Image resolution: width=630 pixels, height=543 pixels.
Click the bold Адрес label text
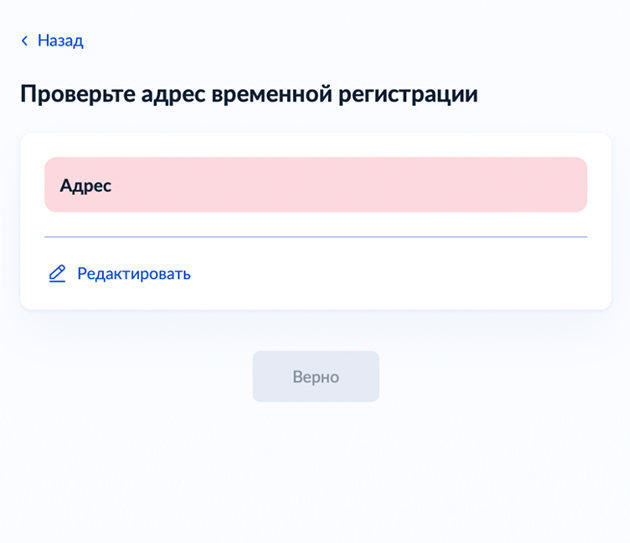(x=86, y=186)
